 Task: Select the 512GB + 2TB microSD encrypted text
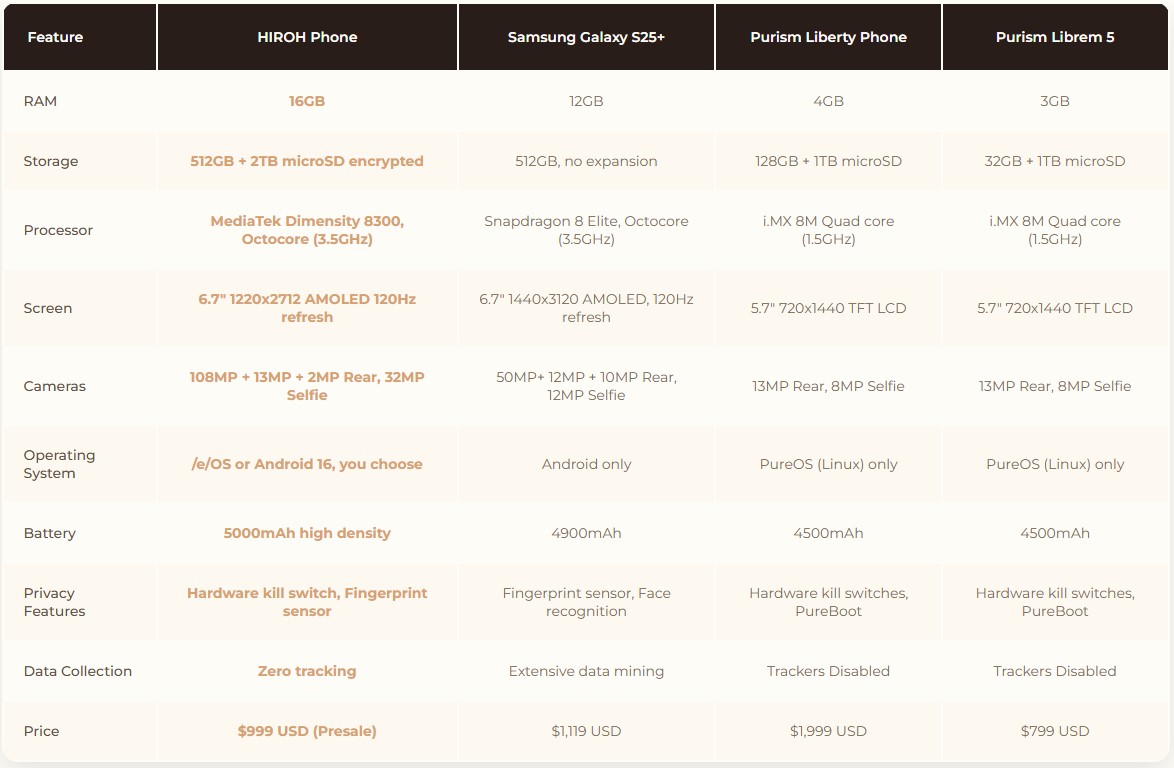307,161
